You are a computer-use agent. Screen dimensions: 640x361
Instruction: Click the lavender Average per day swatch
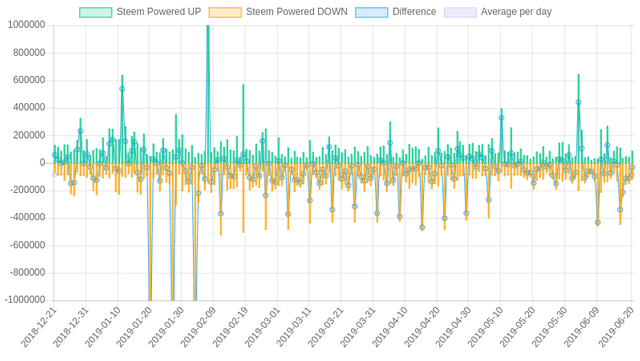tap(460, 12)
